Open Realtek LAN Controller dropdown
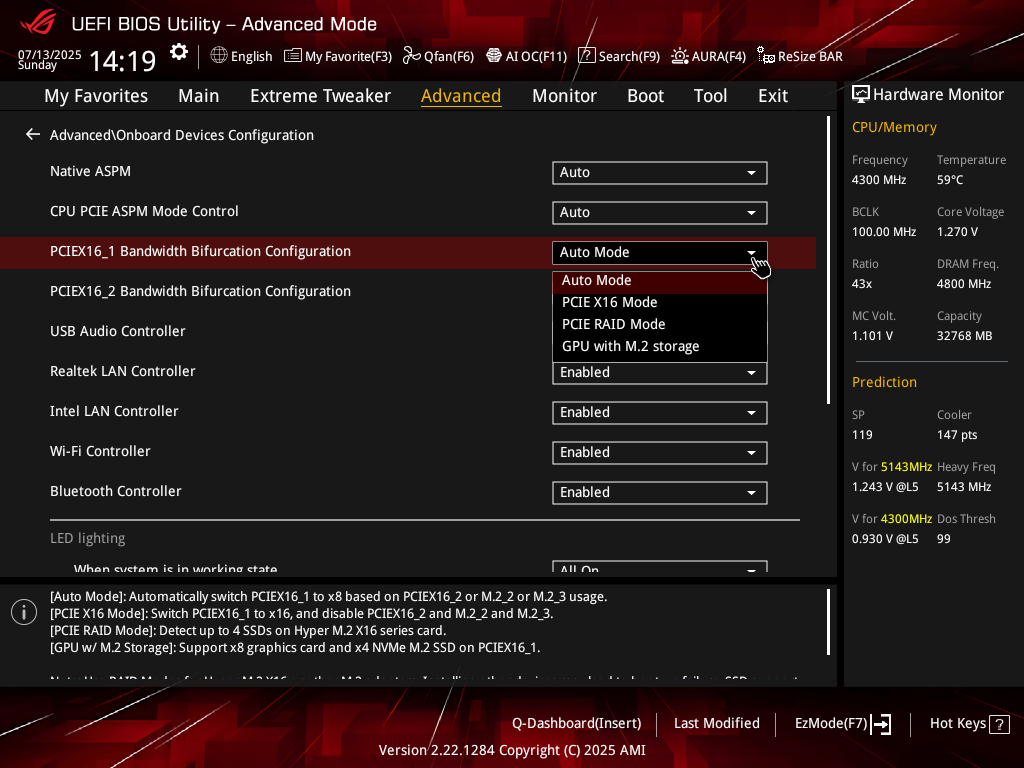The height and width of the screenshot is (768, 1024). pyautogui.click(x=660, y=373)
